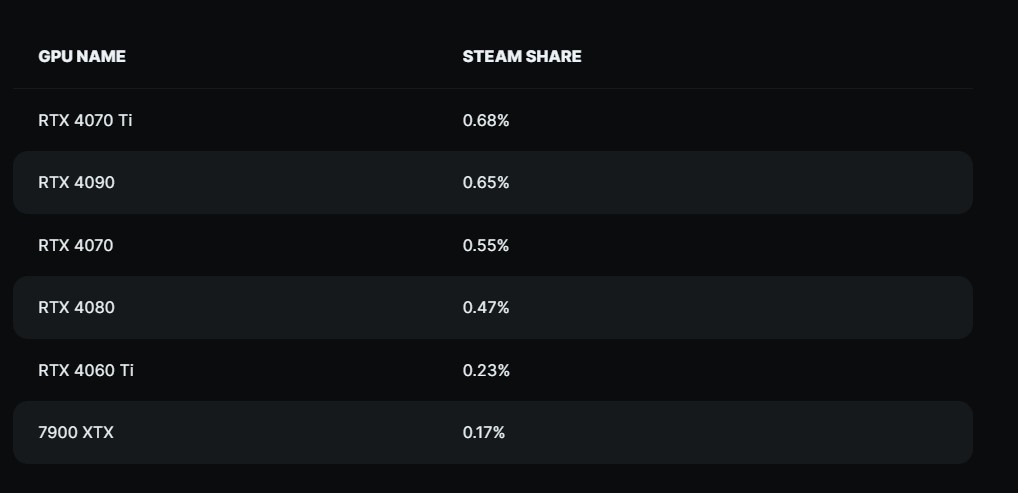Click the STEAM SHARE column header
Viewport: 1018px width, 493px height.
(522, 57)
